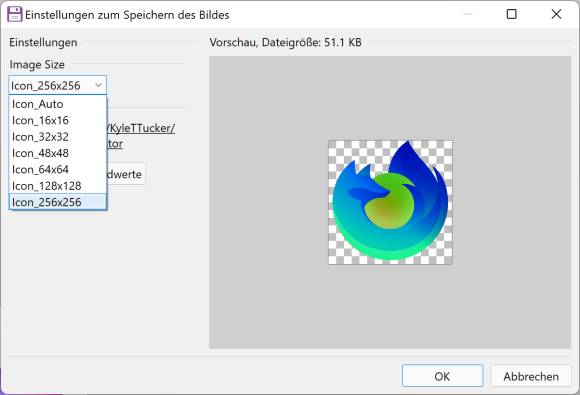This screenshot has width=580, height=395.
Task: Select the Icon_48x48 entry
Action: (x=58, y=153)
